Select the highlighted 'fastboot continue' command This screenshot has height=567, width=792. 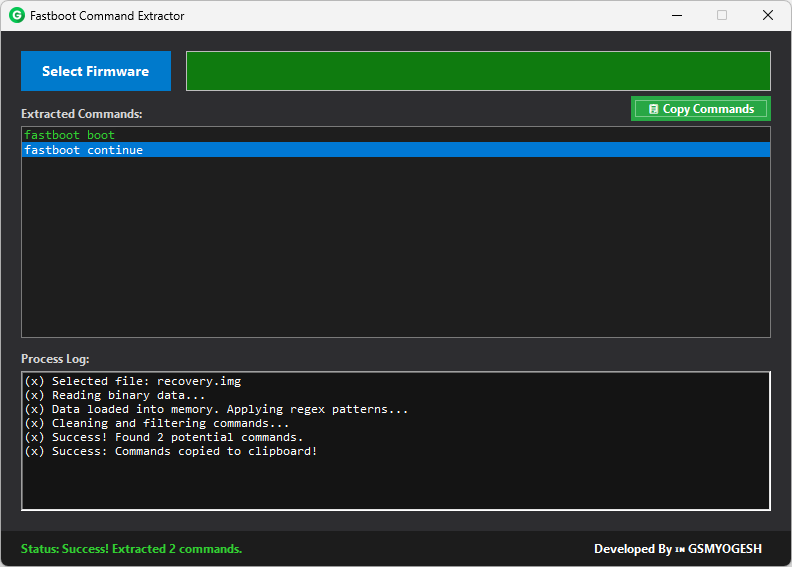click(x=84, y=150)
